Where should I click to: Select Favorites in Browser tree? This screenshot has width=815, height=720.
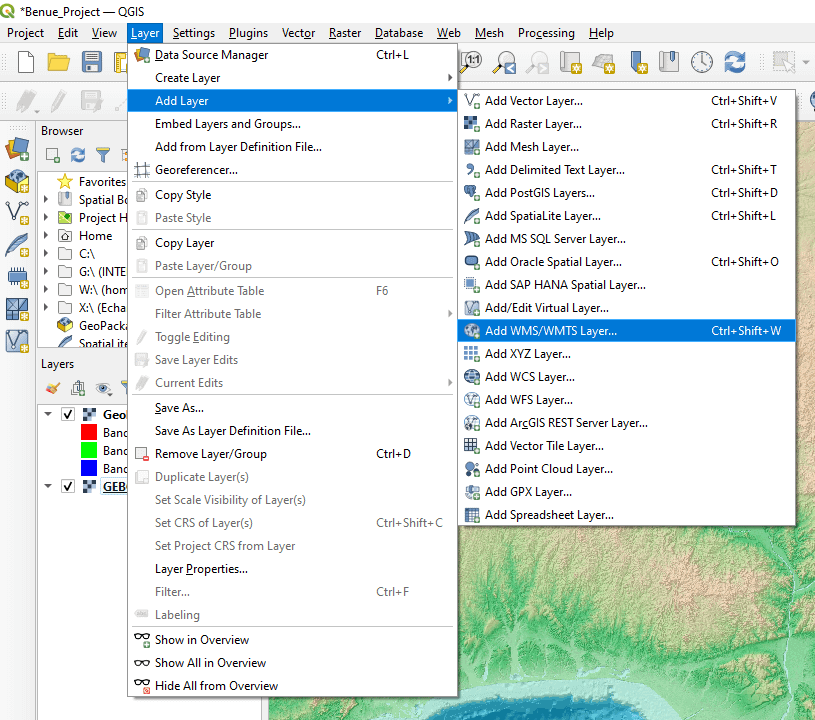(102, 182)
